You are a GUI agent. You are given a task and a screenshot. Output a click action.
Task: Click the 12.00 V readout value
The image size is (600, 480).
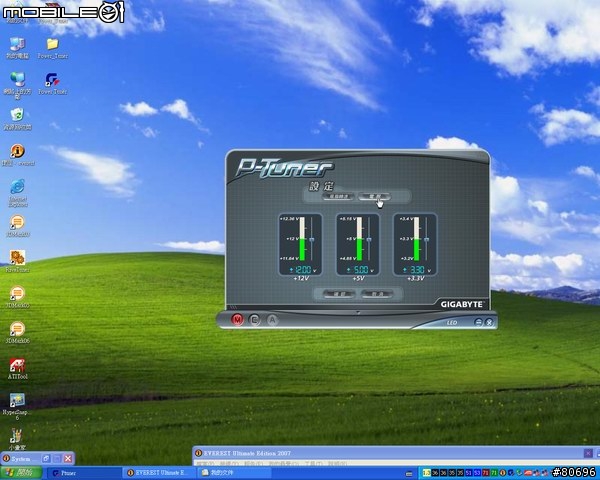point(303,270)
